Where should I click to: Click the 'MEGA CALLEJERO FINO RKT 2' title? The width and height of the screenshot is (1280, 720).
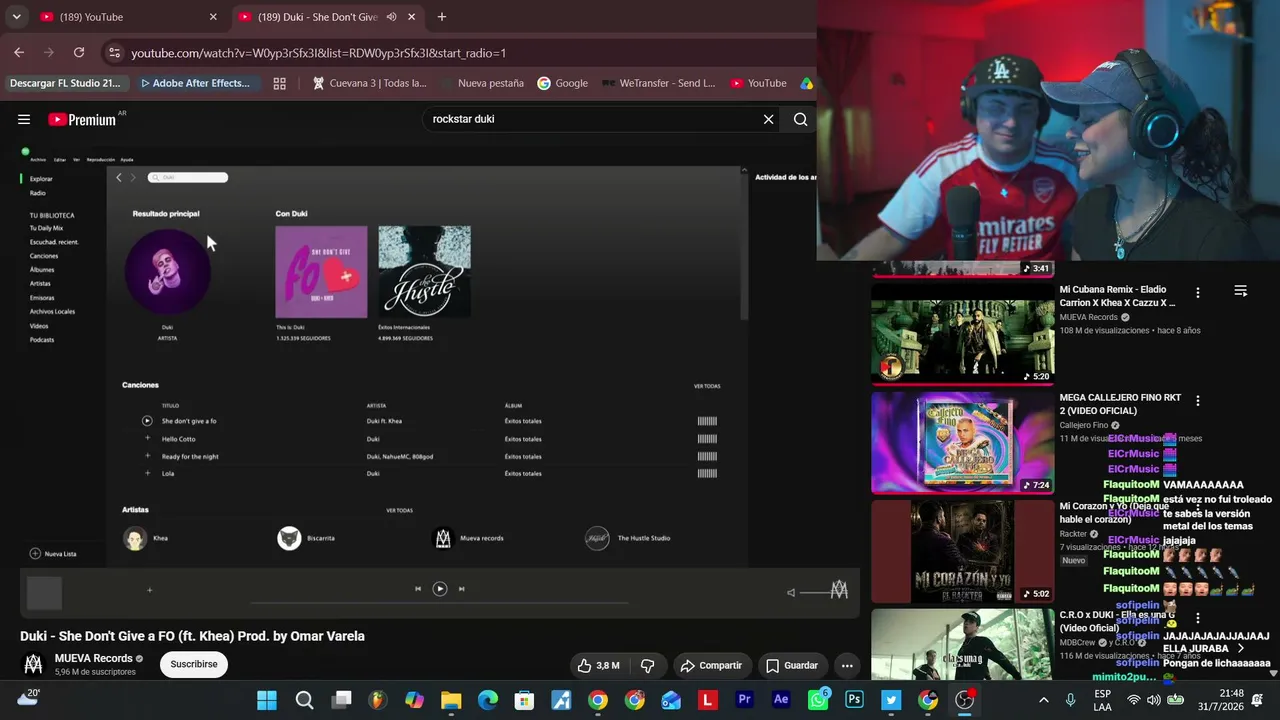[1120, 404]
